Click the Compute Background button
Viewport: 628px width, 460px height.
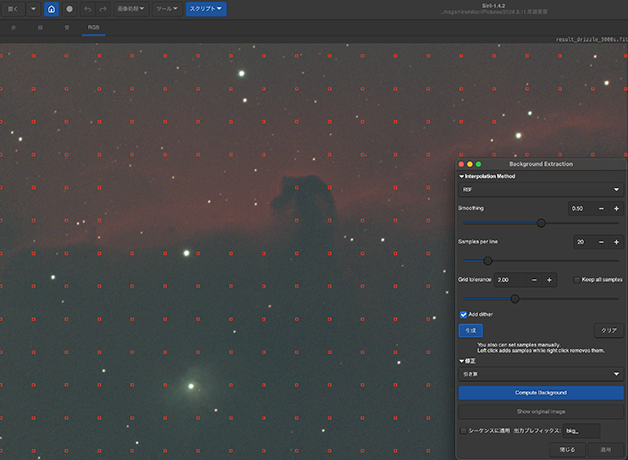coord(540,393)
